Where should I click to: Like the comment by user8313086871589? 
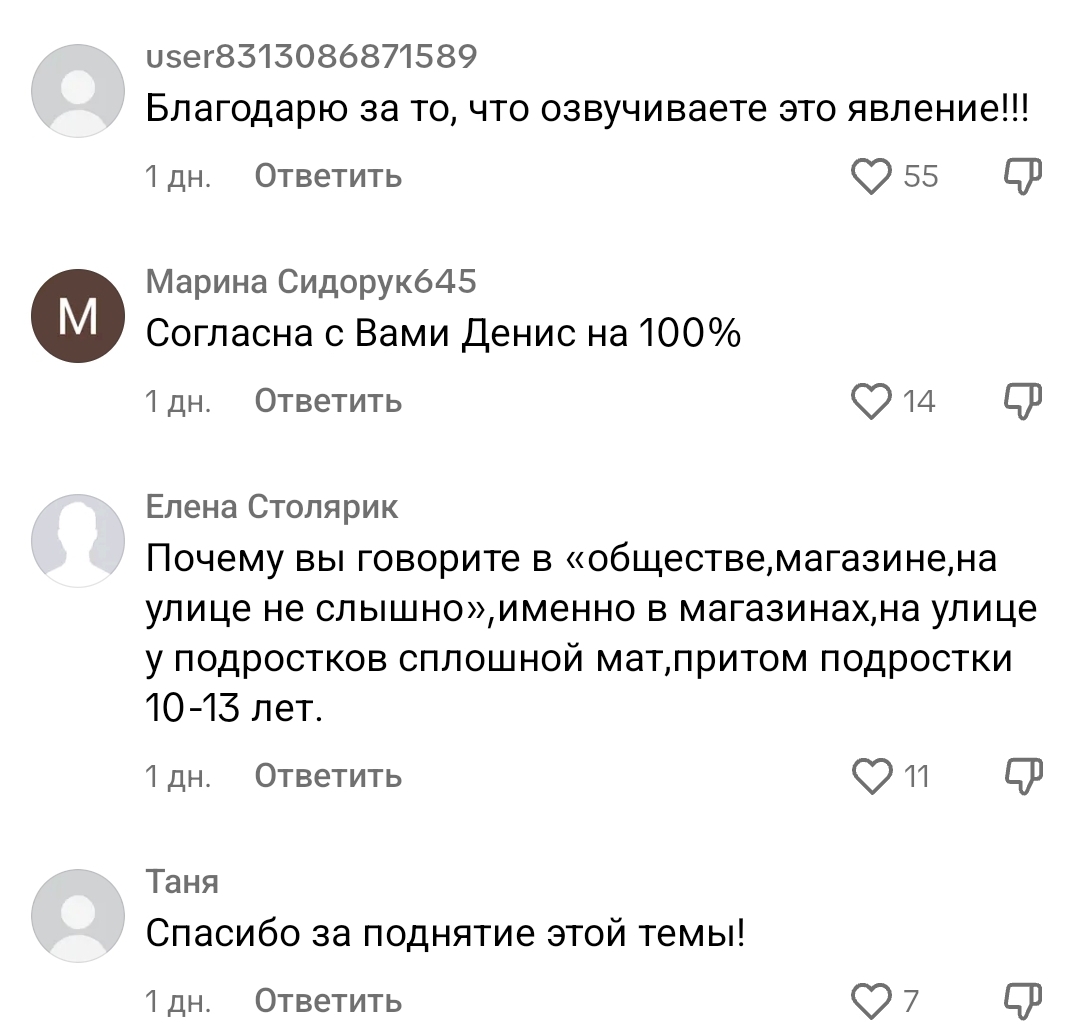tap(871, 177)
